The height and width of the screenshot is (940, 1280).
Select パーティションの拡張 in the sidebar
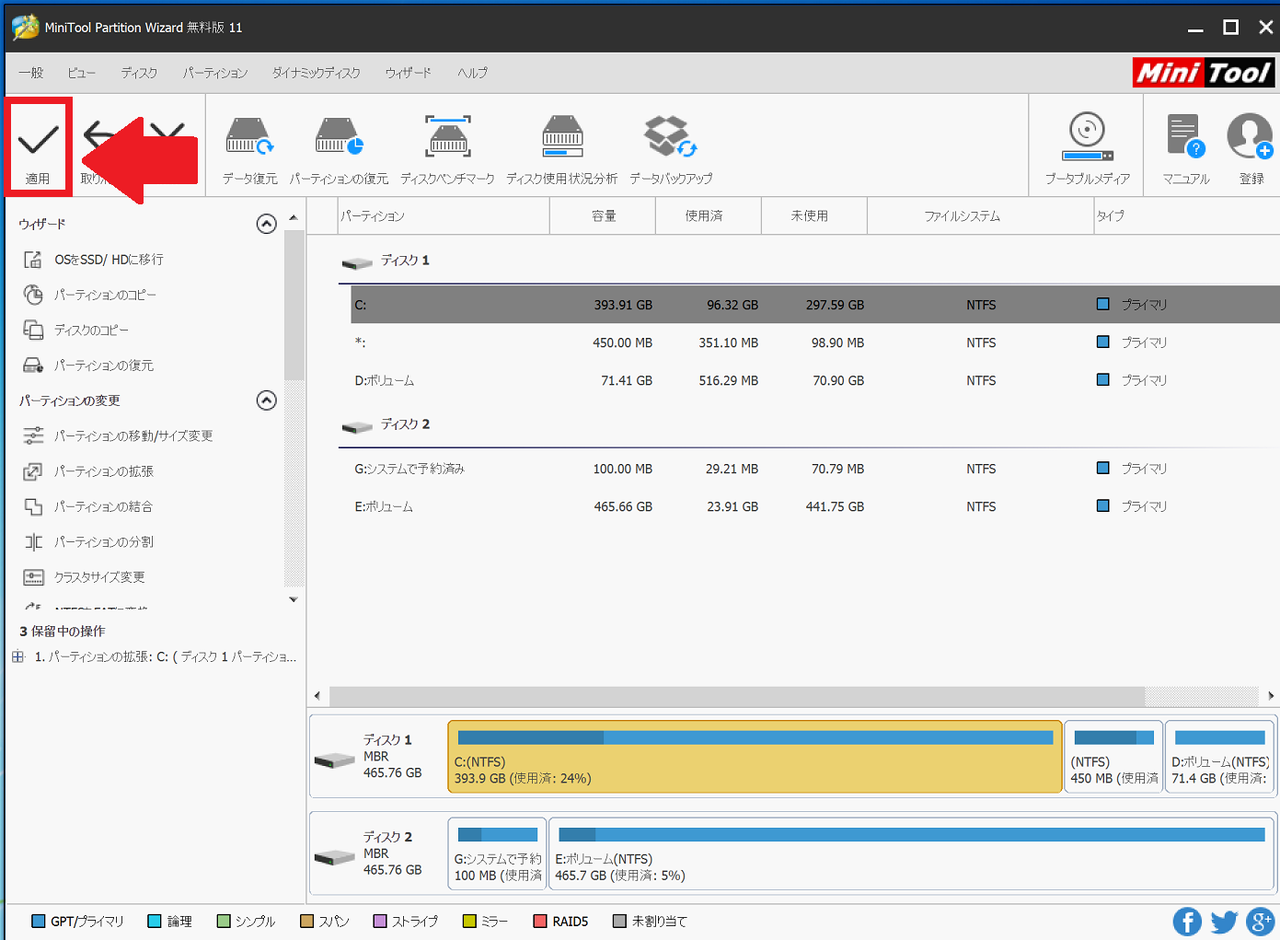[88, 471]
